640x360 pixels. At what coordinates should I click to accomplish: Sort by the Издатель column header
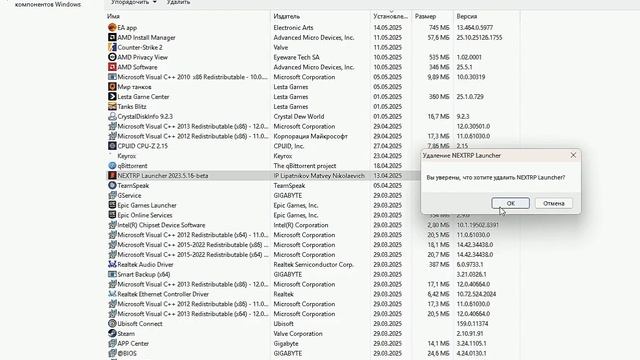[x=287, y=16]
